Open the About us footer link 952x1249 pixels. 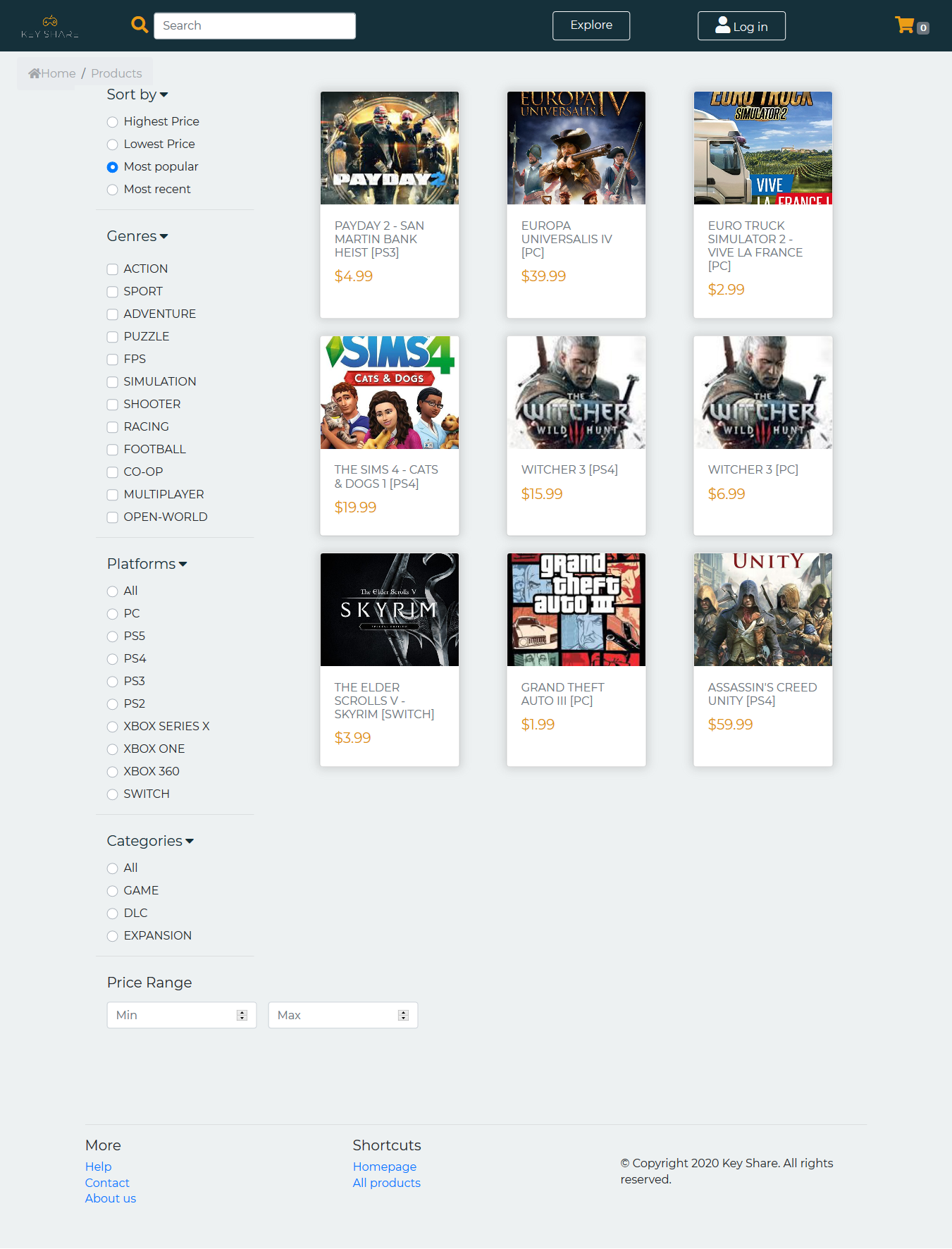(x=111, y=1198)
